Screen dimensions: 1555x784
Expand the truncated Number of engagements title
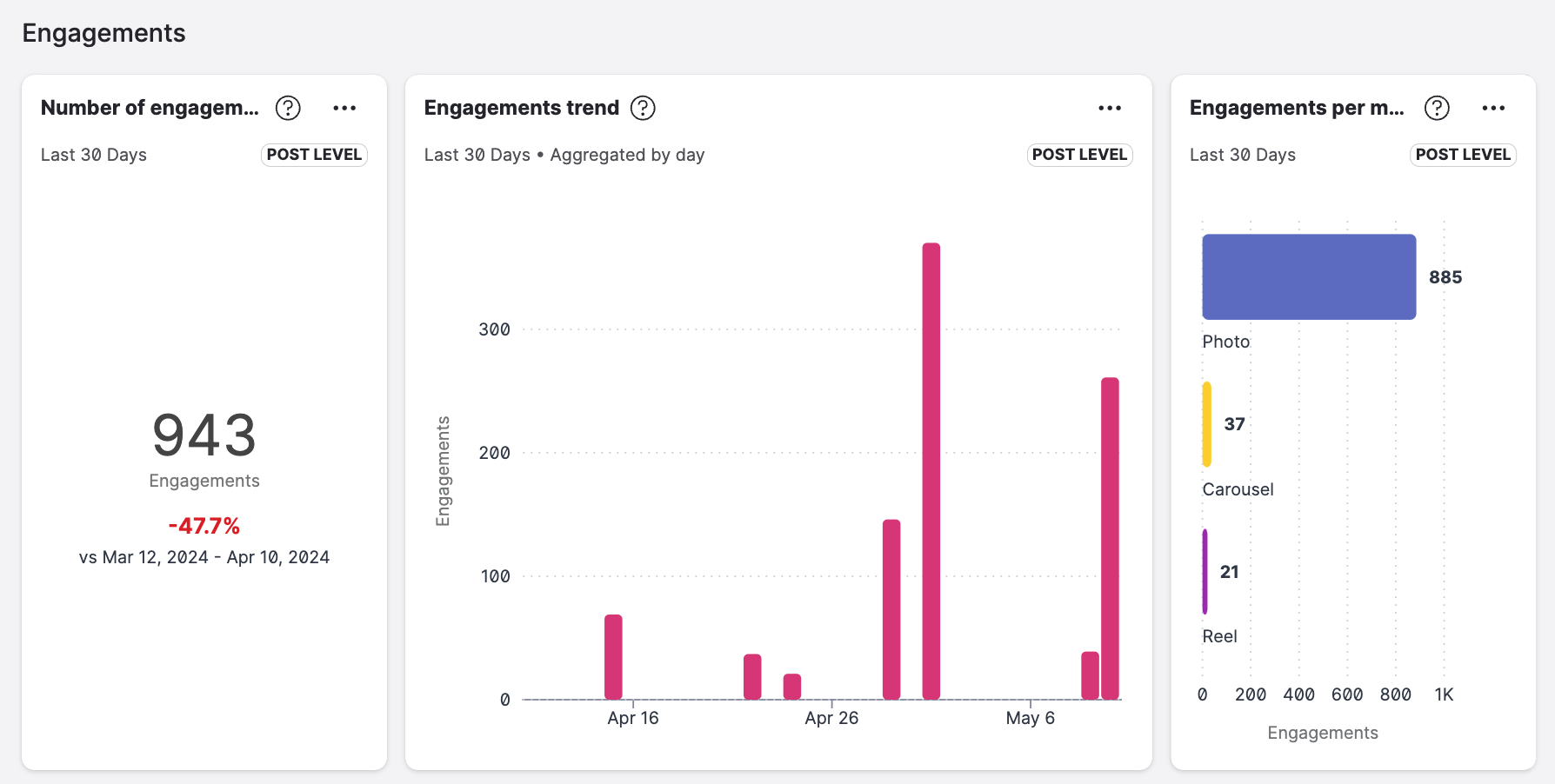pos(149,108)
